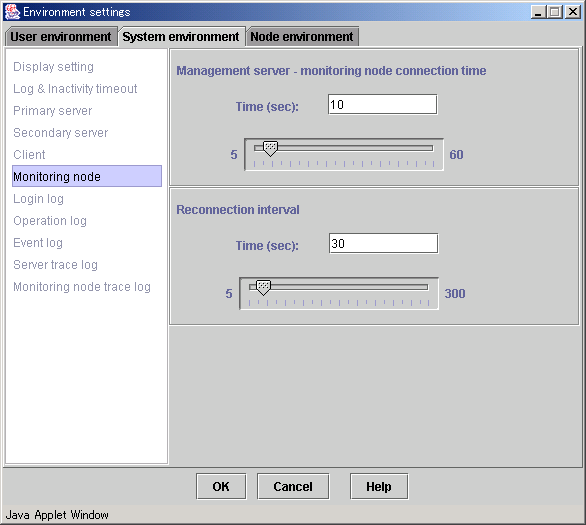Open Log & Inactivity timeout settings
586x525 pixels.
(75, 89)
